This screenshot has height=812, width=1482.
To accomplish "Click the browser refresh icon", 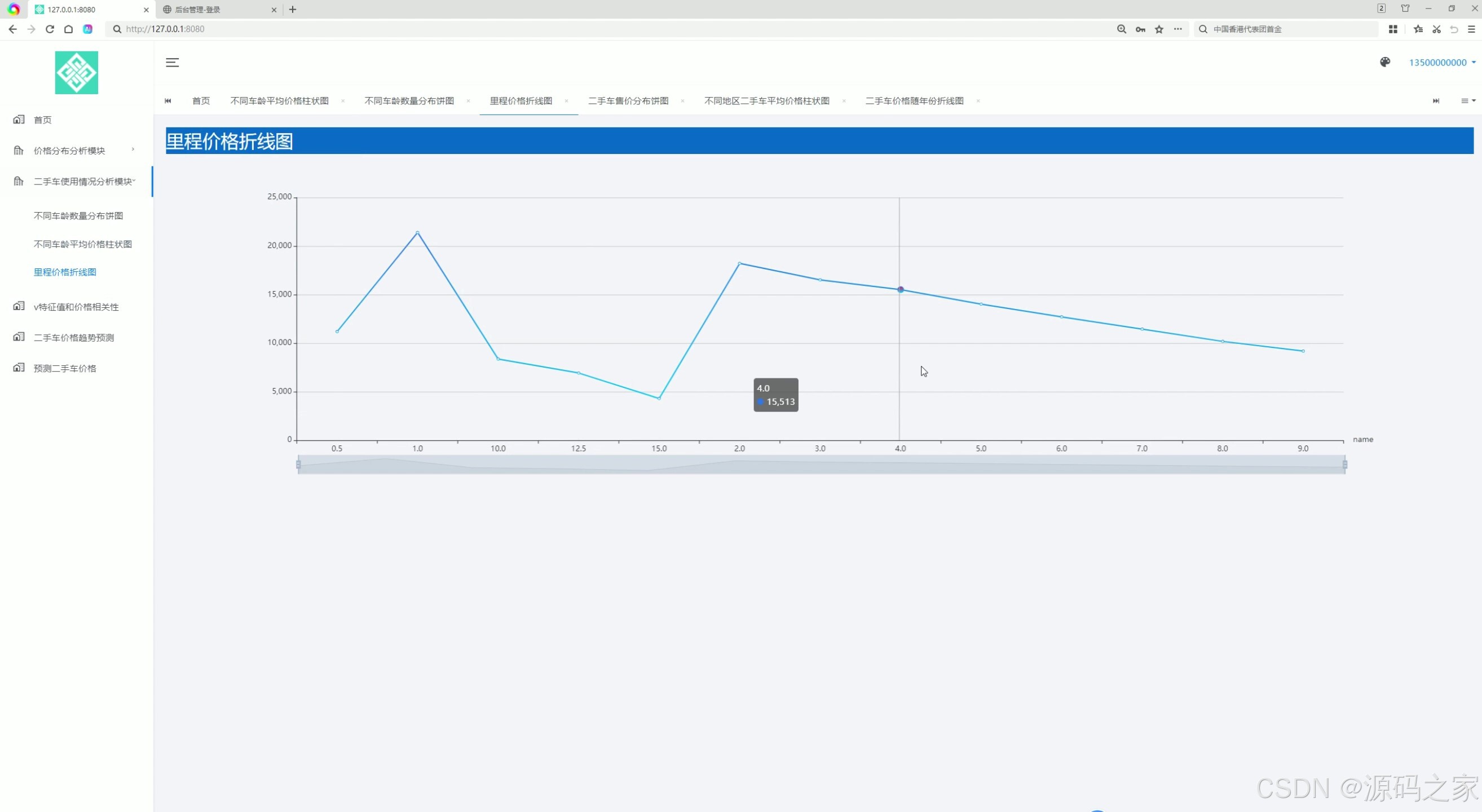I will [x=50, y=29].
